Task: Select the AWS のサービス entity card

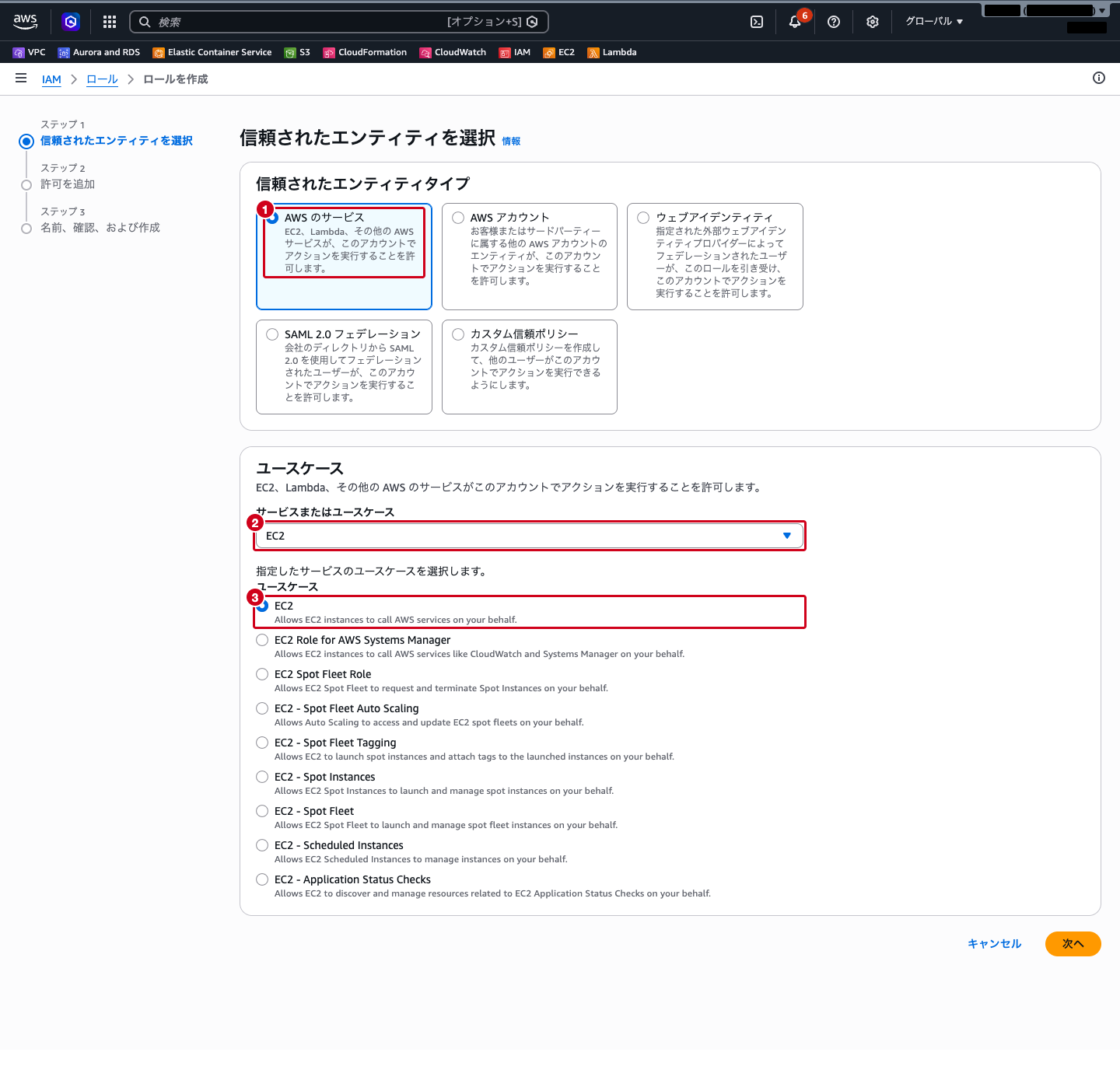Action: (344, 257)
